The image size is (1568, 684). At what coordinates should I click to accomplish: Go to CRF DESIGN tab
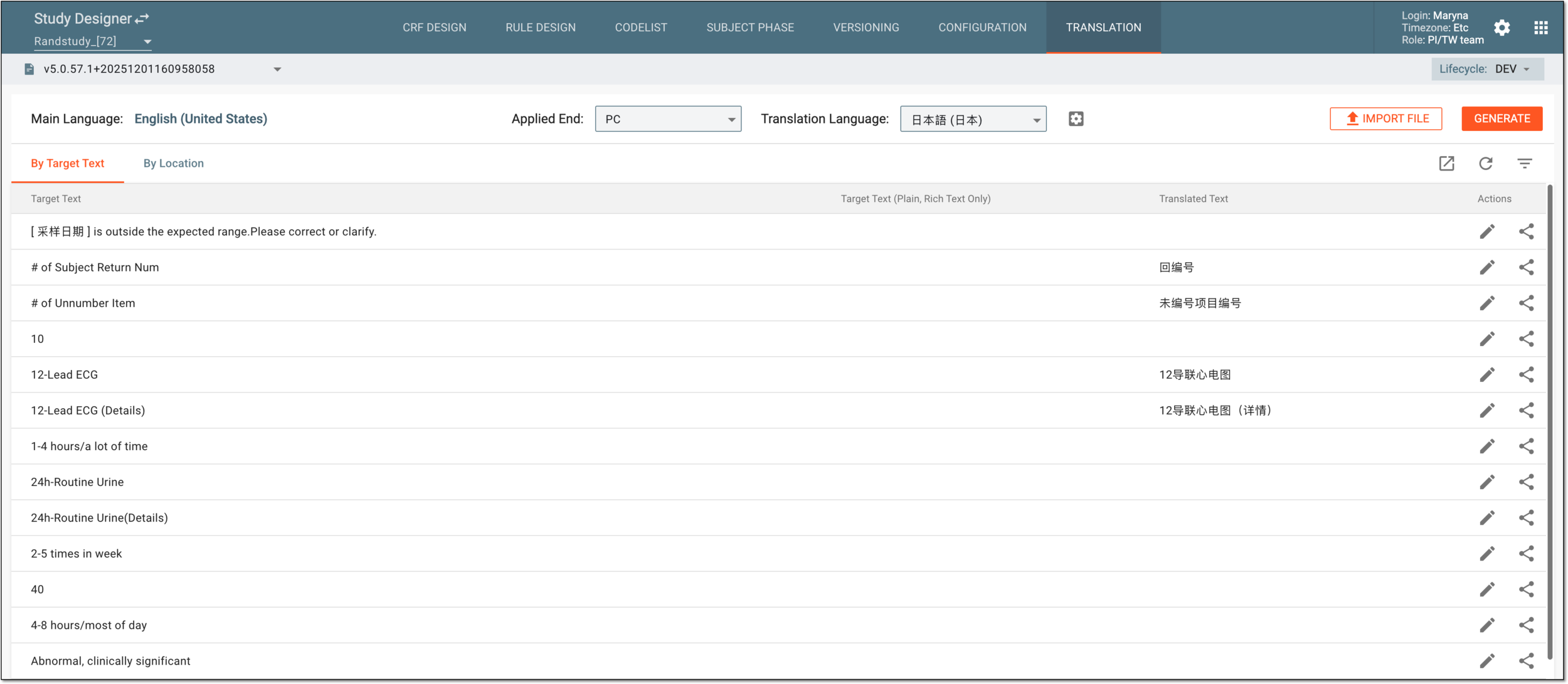point(434,28)
